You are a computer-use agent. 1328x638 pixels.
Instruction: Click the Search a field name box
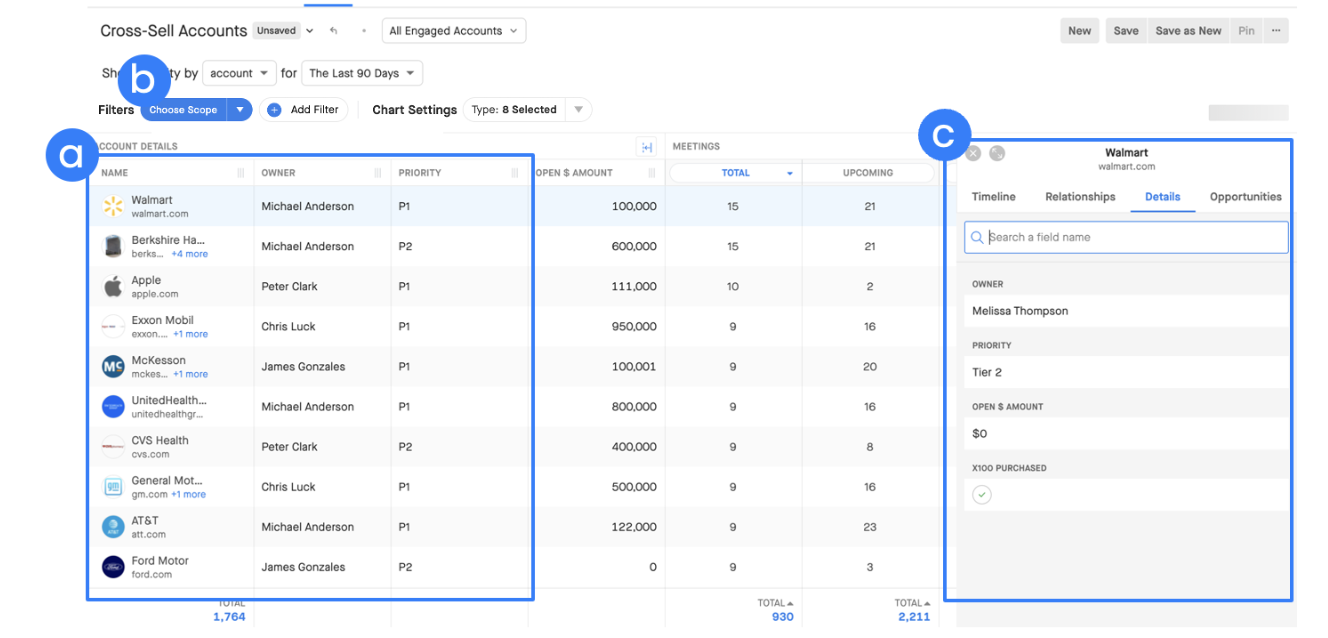pos(1126,237)
